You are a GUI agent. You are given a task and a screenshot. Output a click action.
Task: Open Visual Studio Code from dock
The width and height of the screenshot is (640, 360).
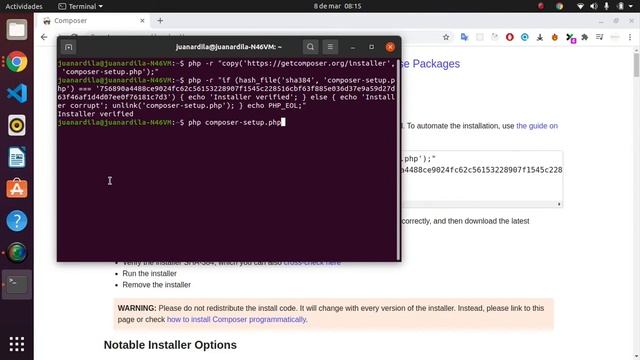tap(17, 93)
